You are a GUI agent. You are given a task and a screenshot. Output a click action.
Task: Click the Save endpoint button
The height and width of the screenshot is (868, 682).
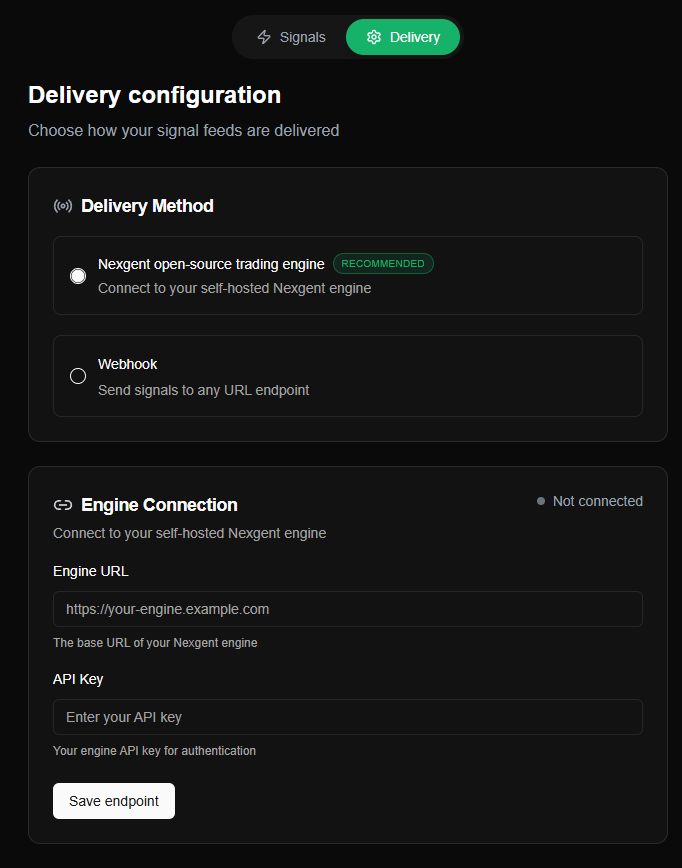pyautogui.click(x=113, y=801)
